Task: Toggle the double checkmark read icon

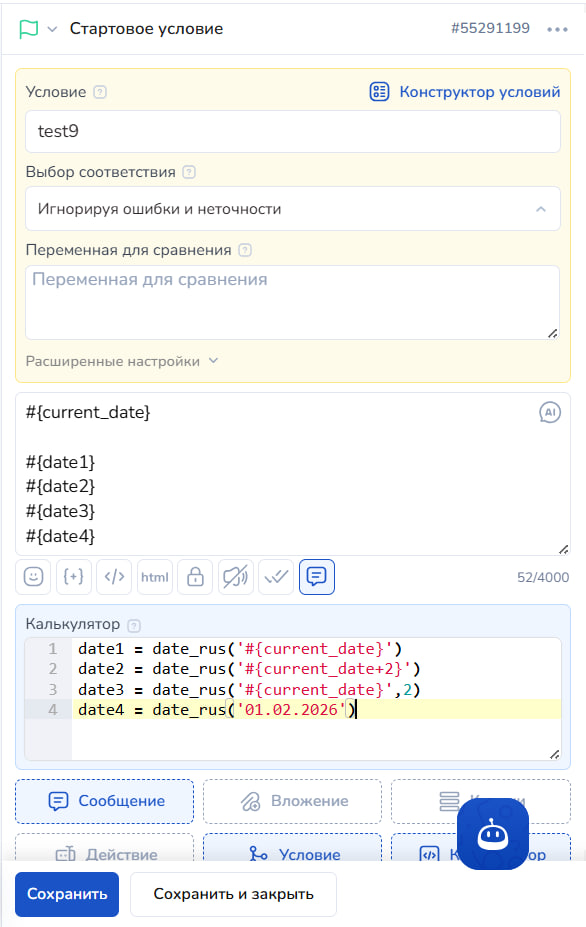Action: (x=276, y=576)
